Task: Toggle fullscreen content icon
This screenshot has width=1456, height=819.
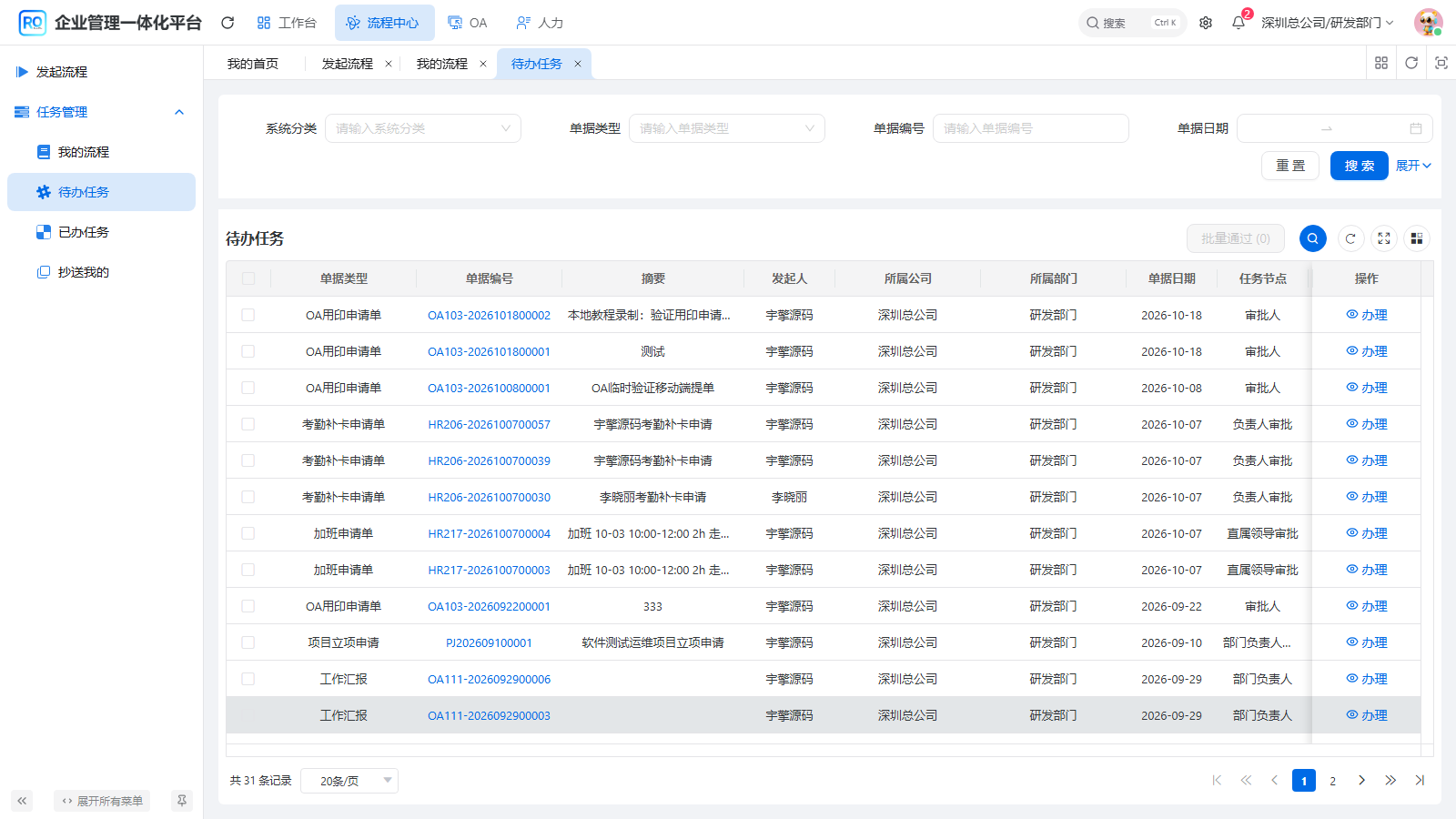Action: pyautogui.click(x=1441, y=63)
